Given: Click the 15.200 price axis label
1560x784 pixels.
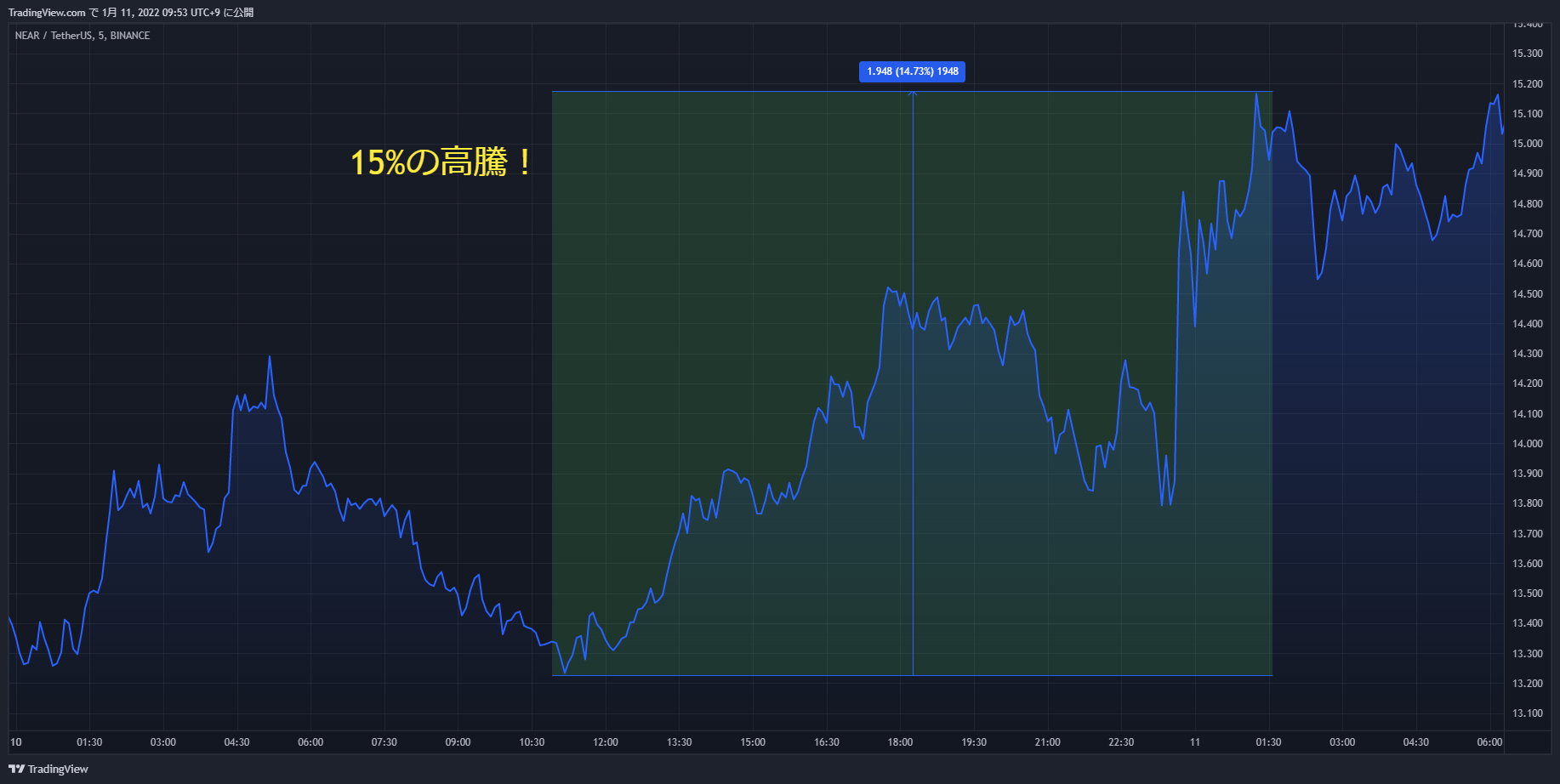Looking at the screenshot, I should pos(1527,84).
